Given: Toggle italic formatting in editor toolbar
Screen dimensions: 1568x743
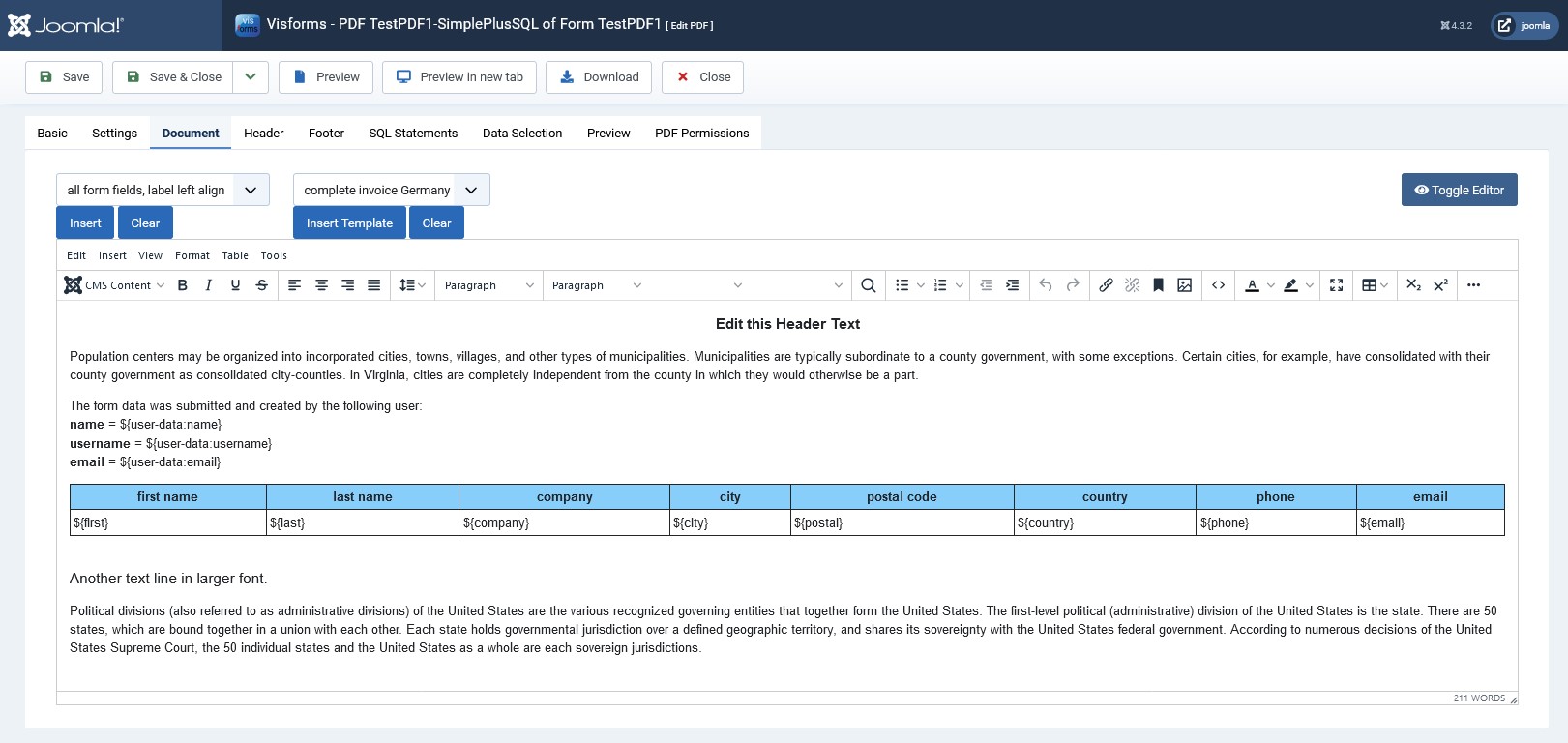Looking at the screenshot, I should coord(208,285).
